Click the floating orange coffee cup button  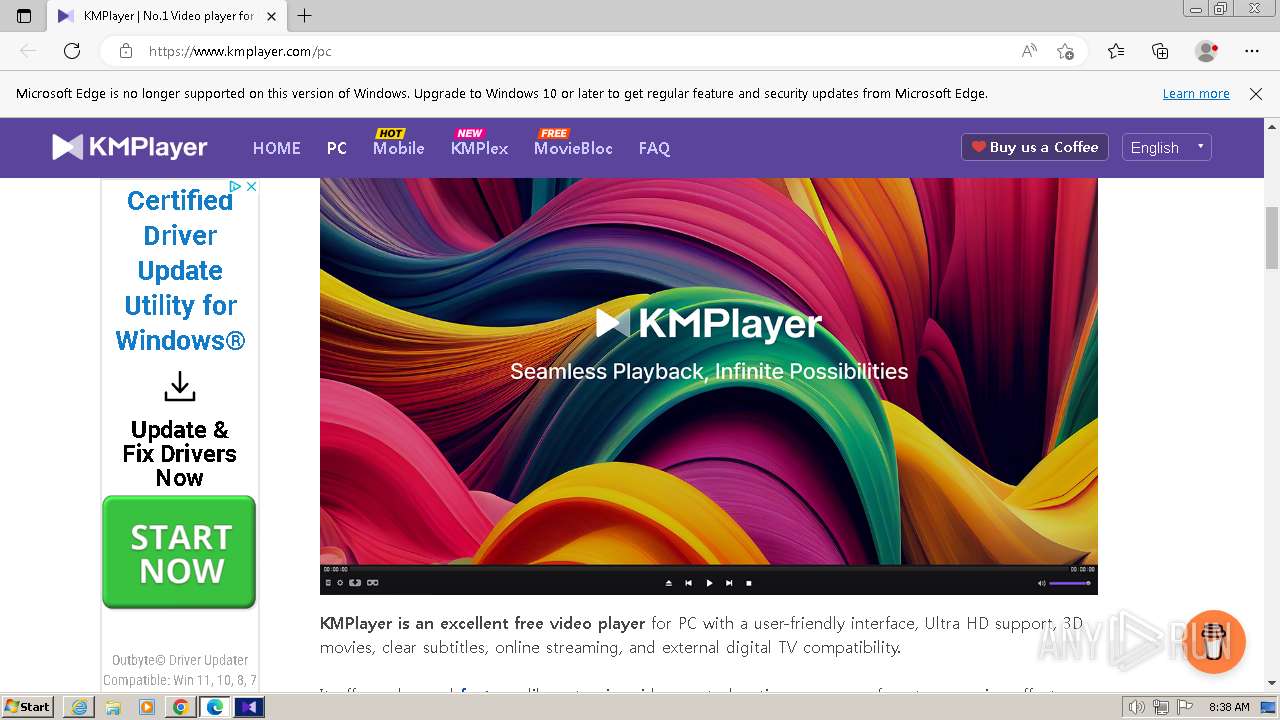coord(1215,642)
